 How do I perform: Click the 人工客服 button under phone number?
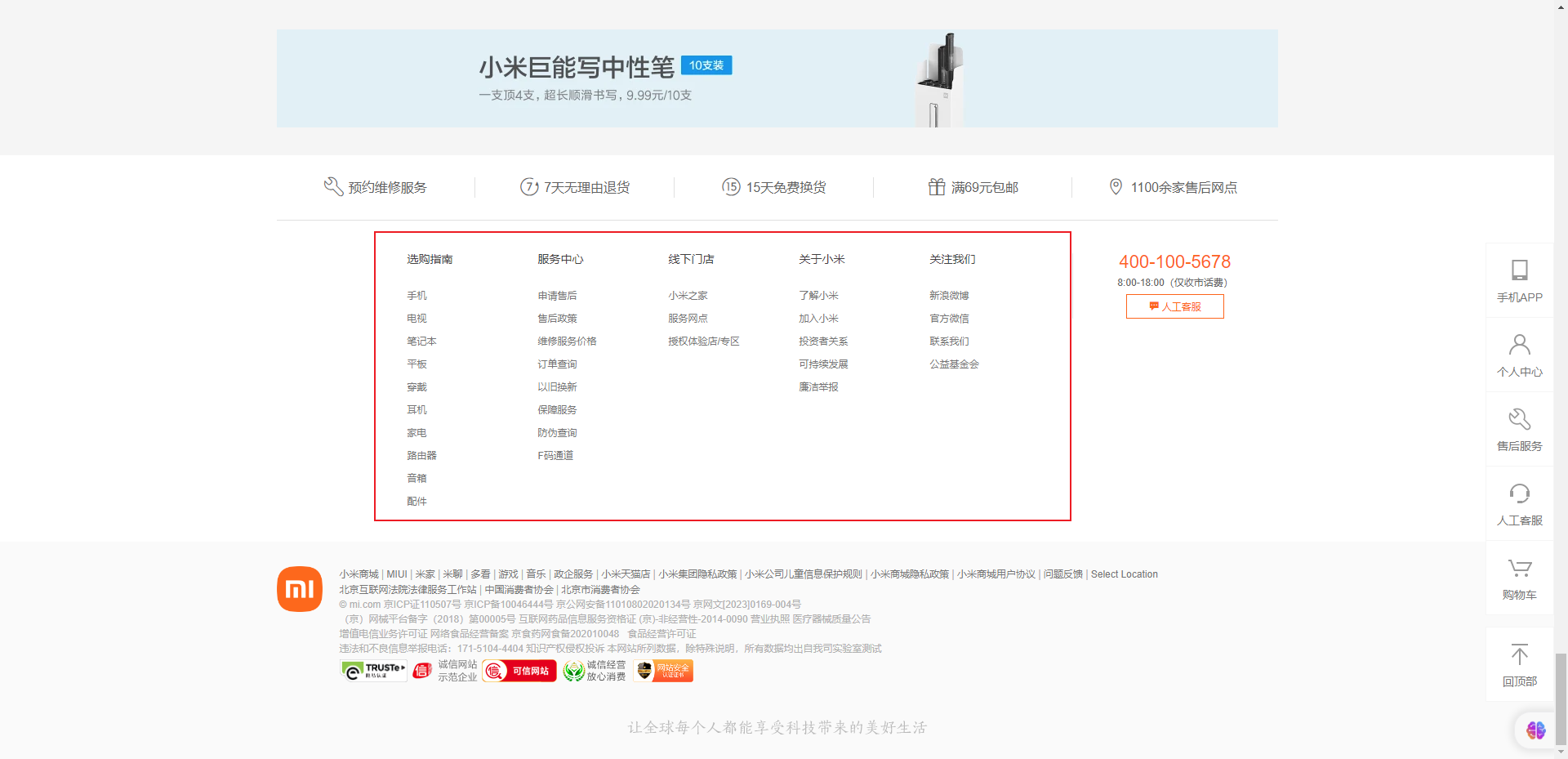(x=1174, y=306)
